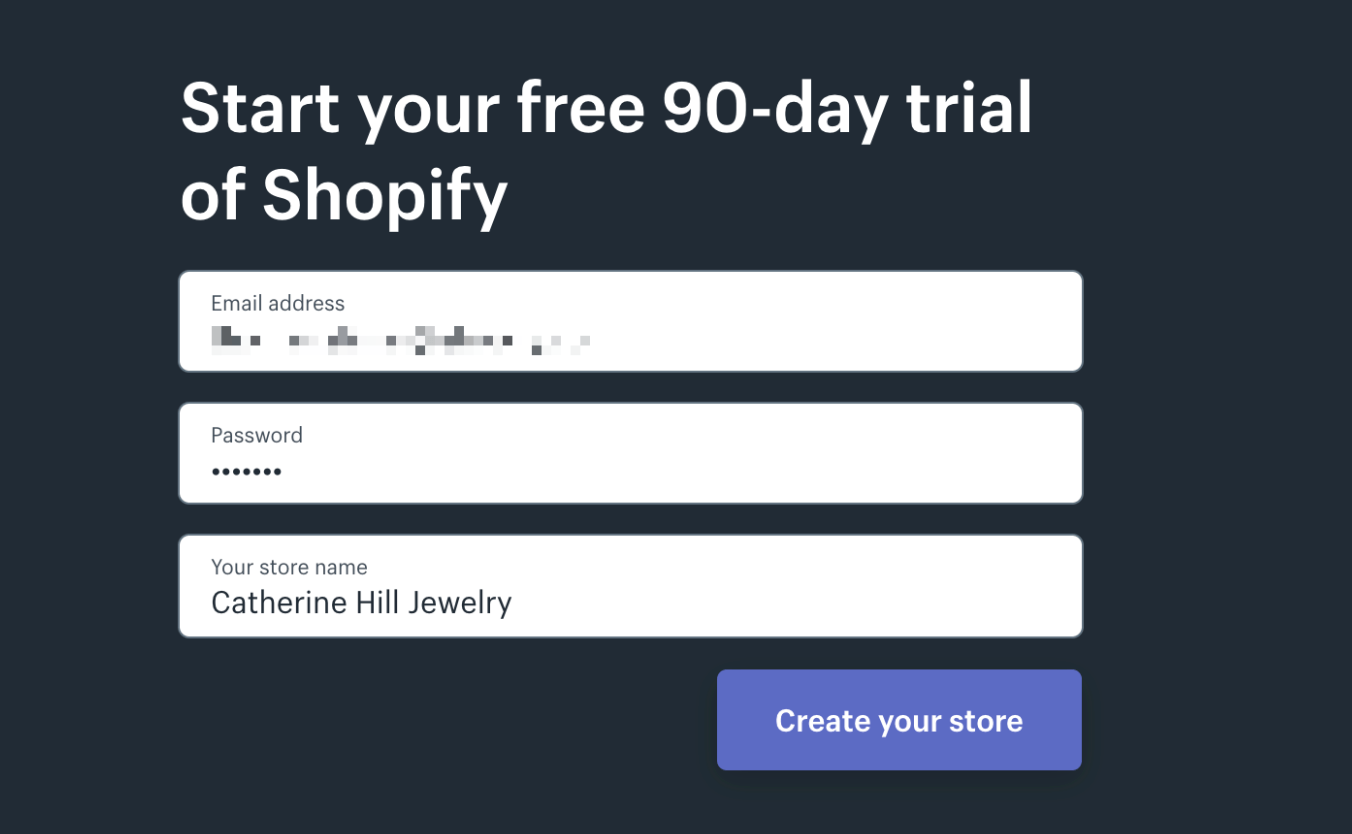Click the Your store name label
This screenshot has height=834, width=1352.
(x=288, y=566)
